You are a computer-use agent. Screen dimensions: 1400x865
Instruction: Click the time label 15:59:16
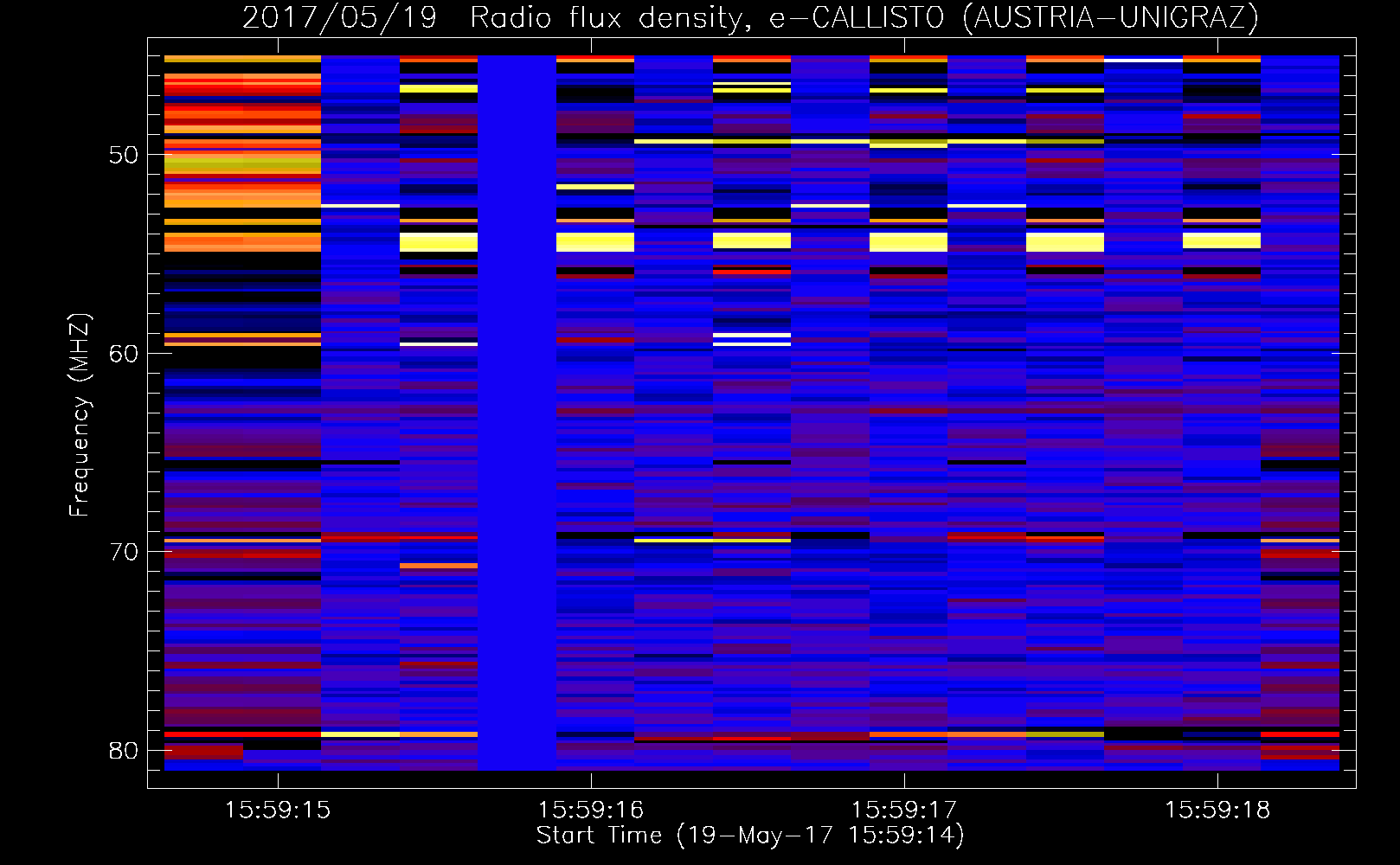(x=590, y=810)
